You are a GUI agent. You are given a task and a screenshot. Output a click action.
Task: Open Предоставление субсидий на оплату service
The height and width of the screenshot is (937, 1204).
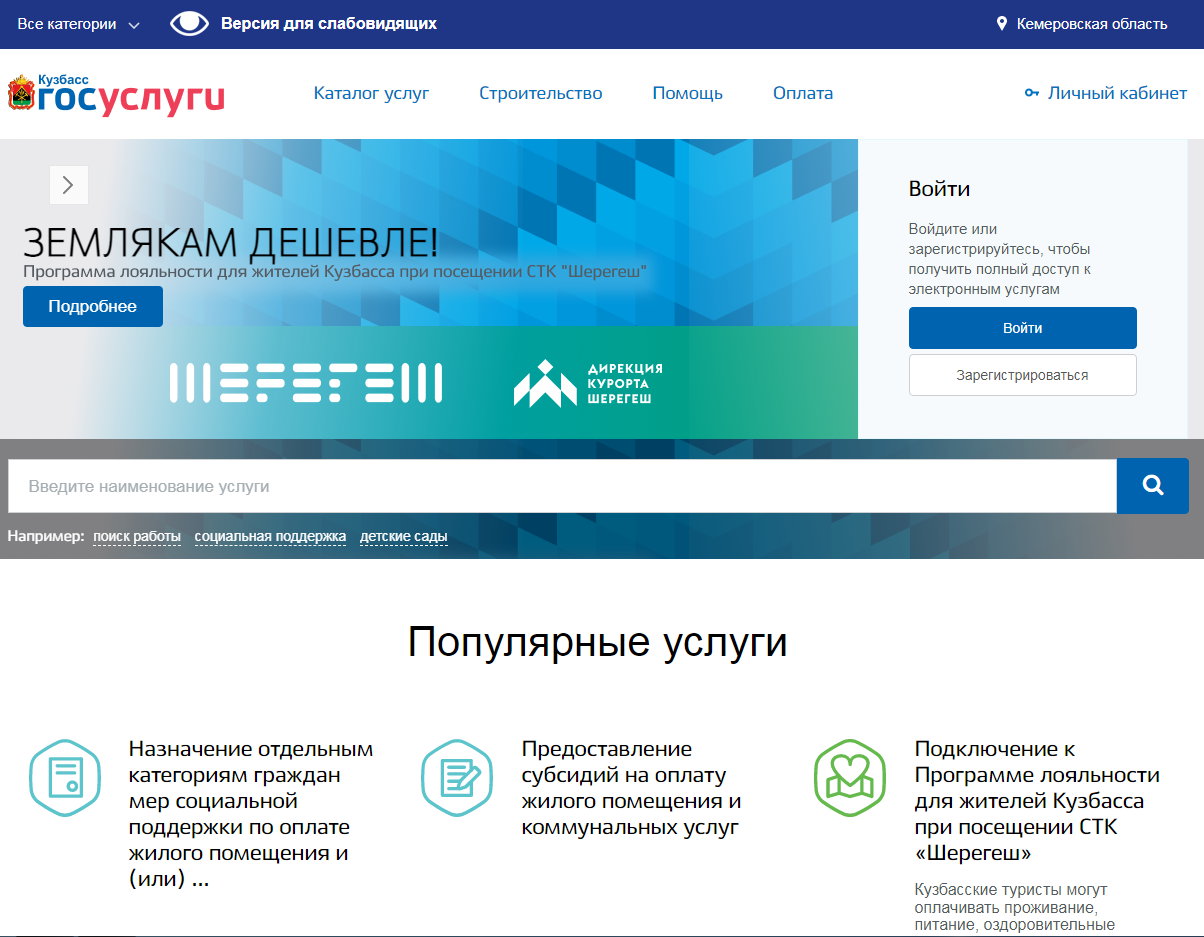tap(632, 788)
